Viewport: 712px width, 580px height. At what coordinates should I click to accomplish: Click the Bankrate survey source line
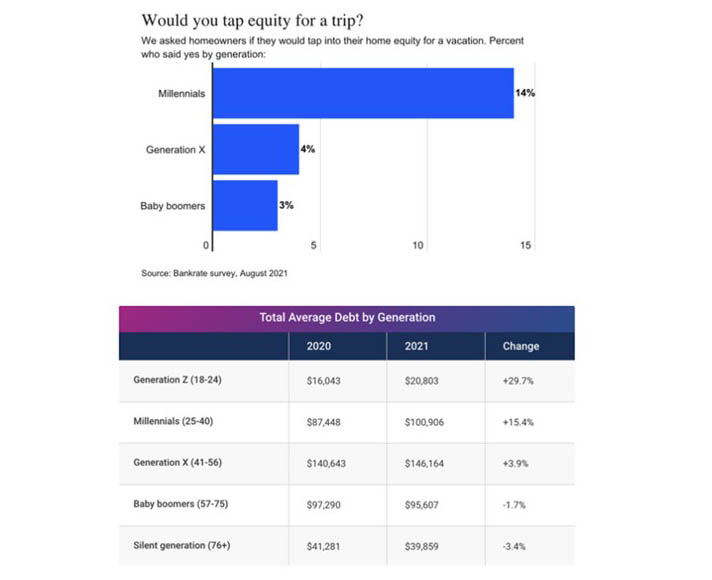215,272
